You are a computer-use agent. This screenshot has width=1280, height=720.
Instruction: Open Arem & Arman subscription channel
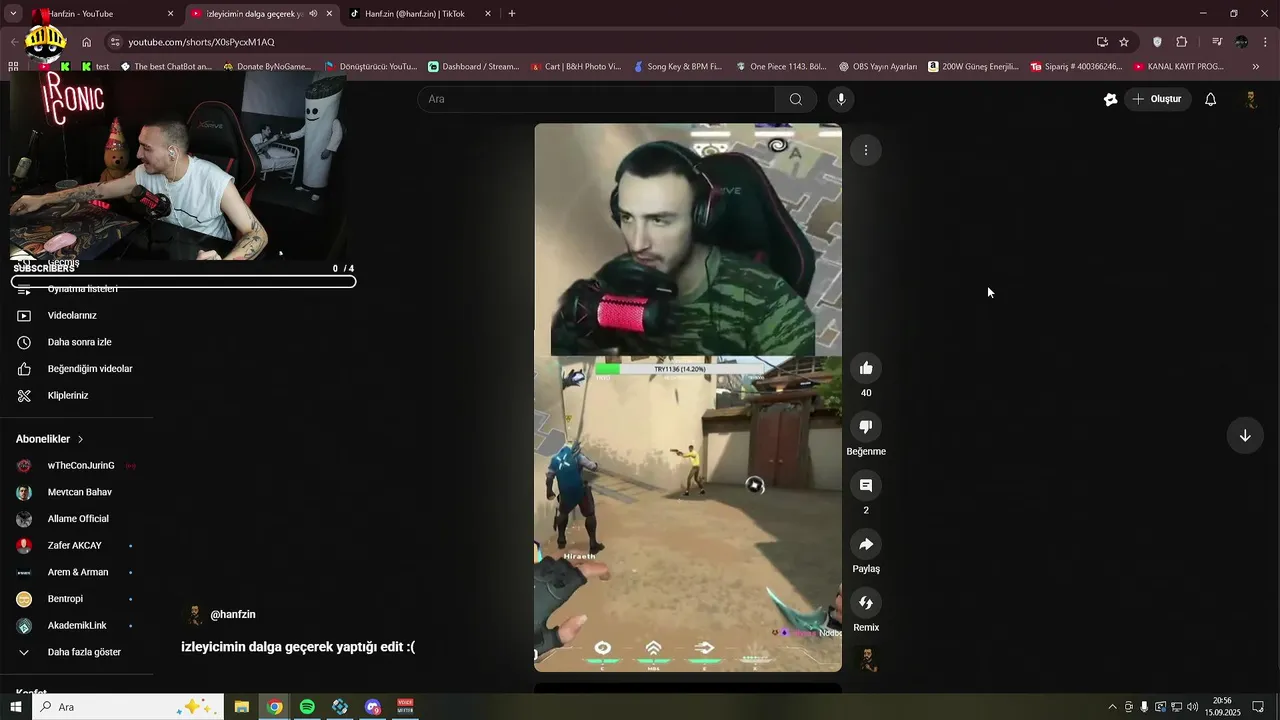point(78,572)
